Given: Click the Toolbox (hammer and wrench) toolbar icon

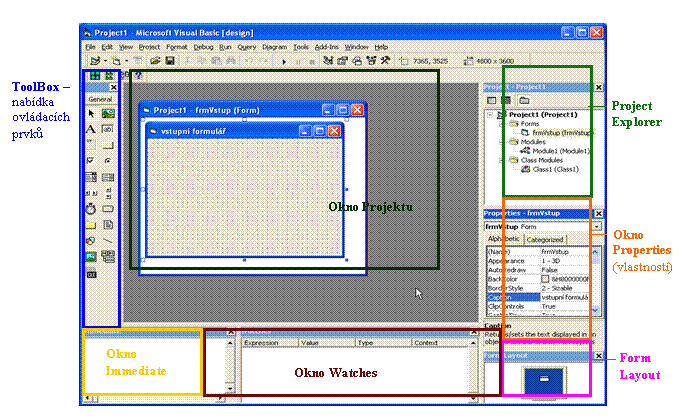Looking at the screenshot, I should tap(385, 61).
